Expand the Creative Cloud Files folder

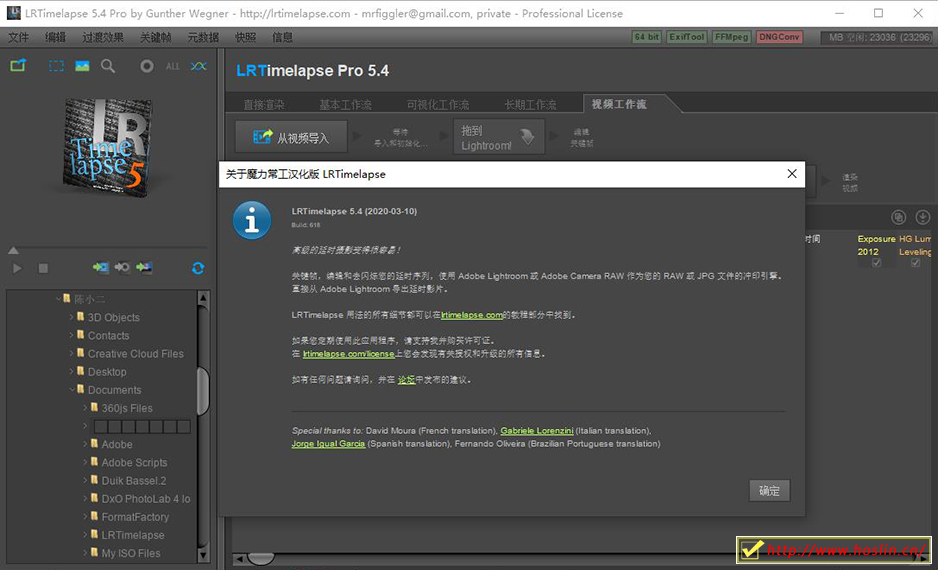pos(71,353)
